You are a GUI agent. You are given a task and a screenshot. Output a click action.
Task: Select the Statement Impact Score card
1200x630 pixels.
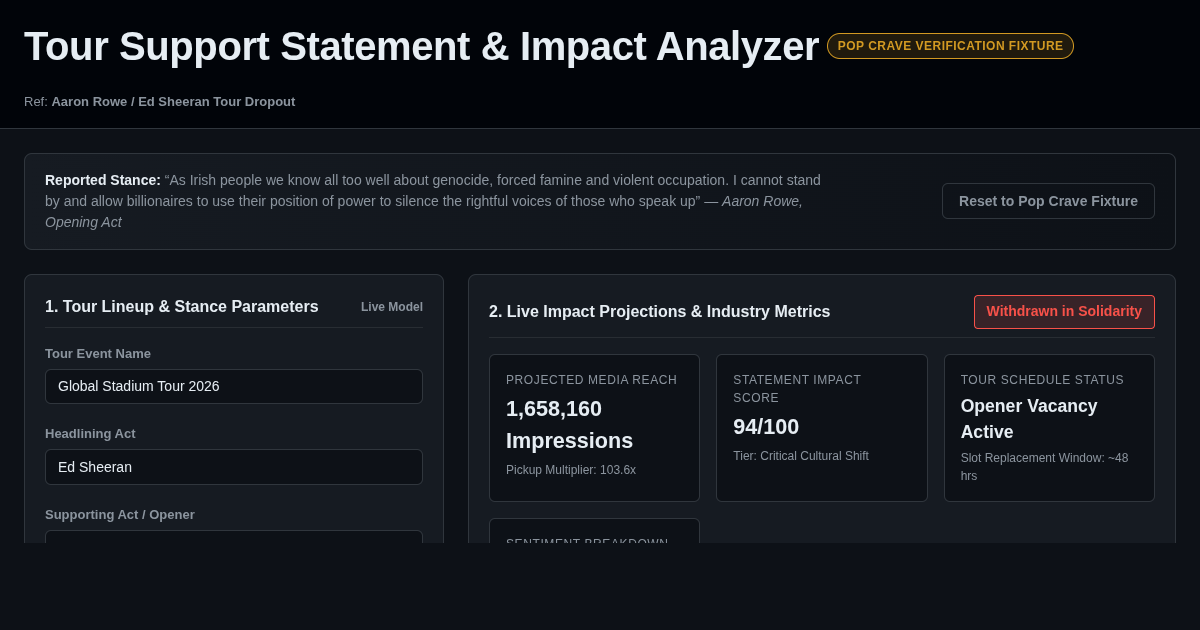click(821, 428)
